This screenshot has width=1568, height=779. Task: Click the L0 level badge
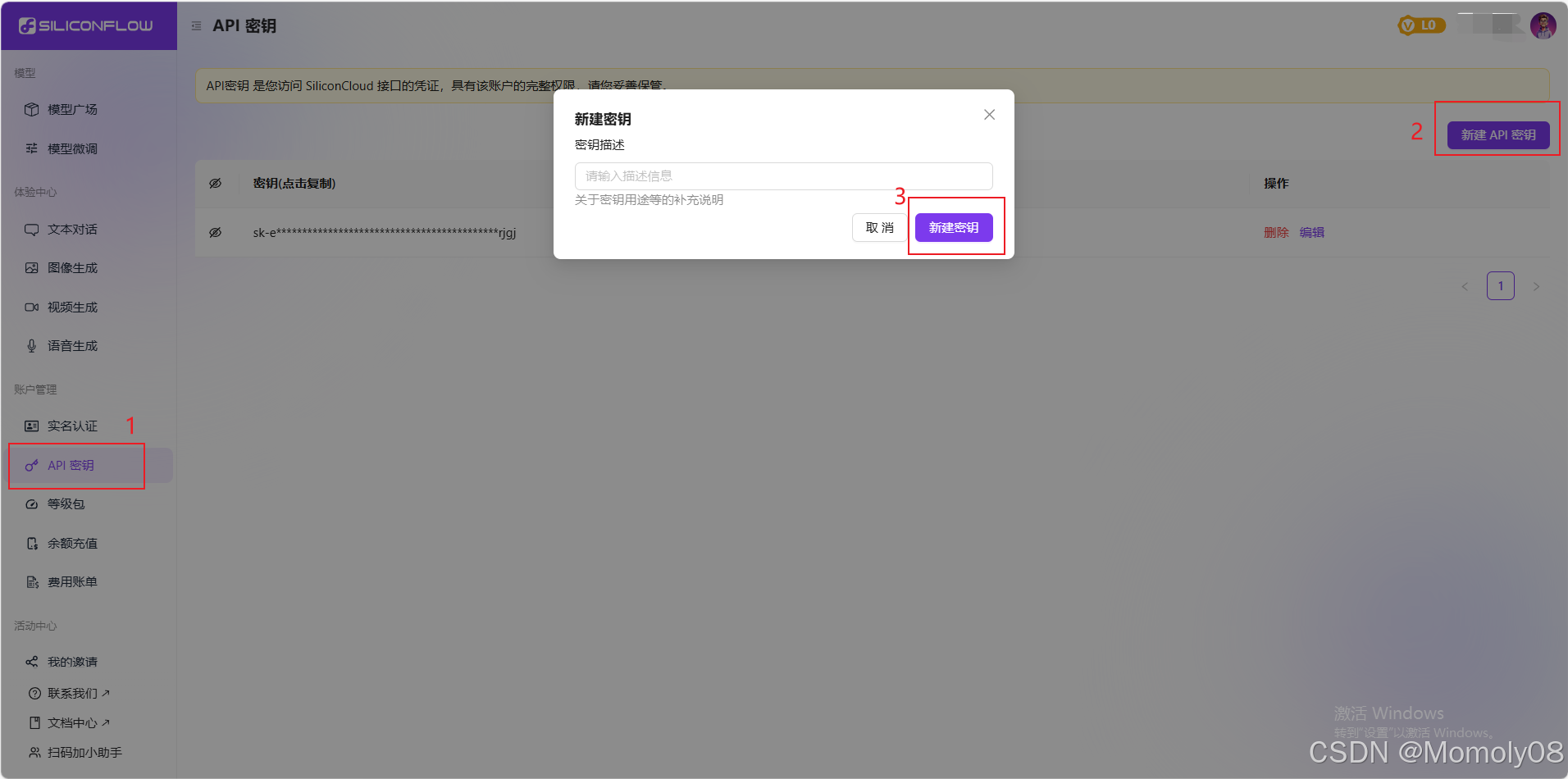click(x=1421, y=25)
